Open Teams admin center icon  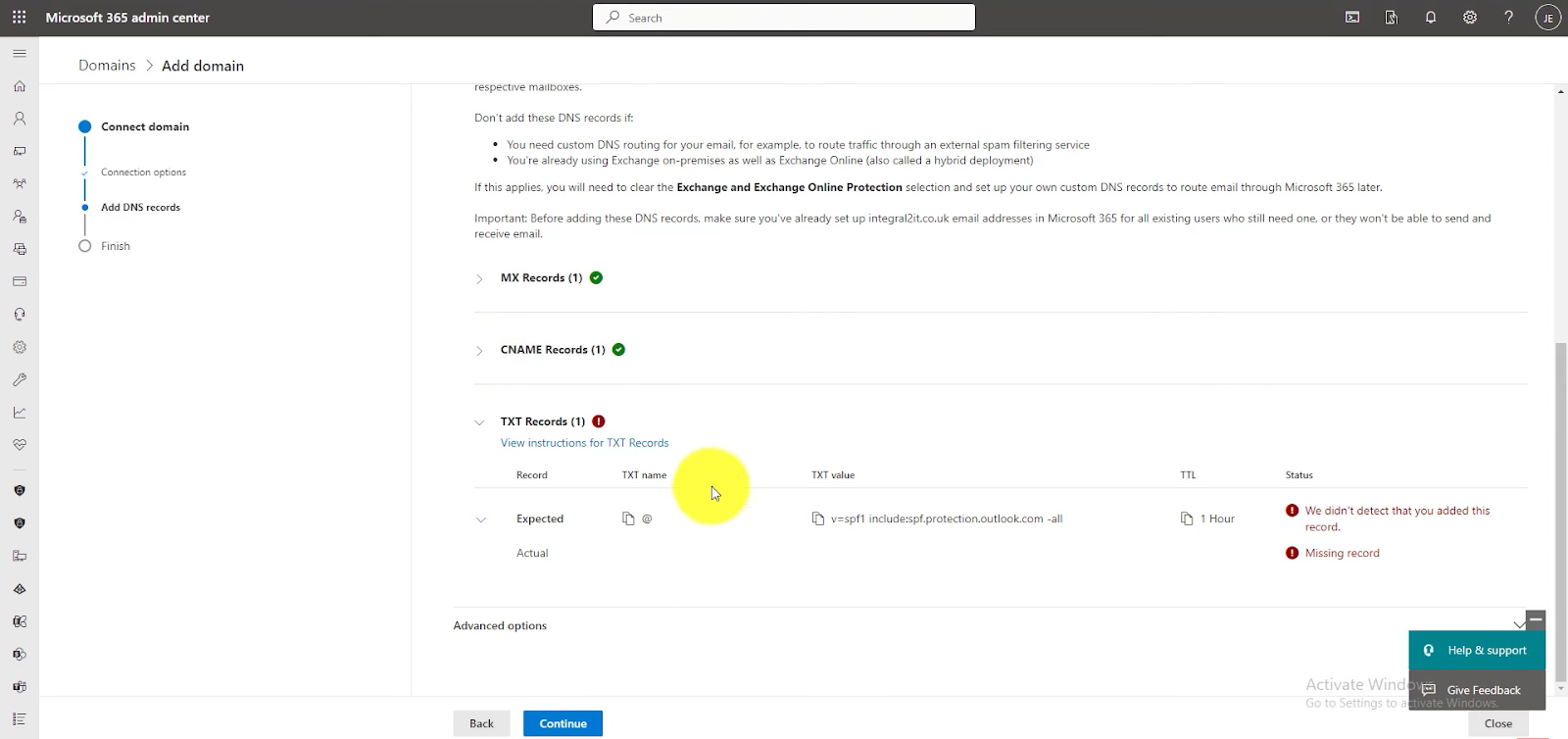point(20,687)
